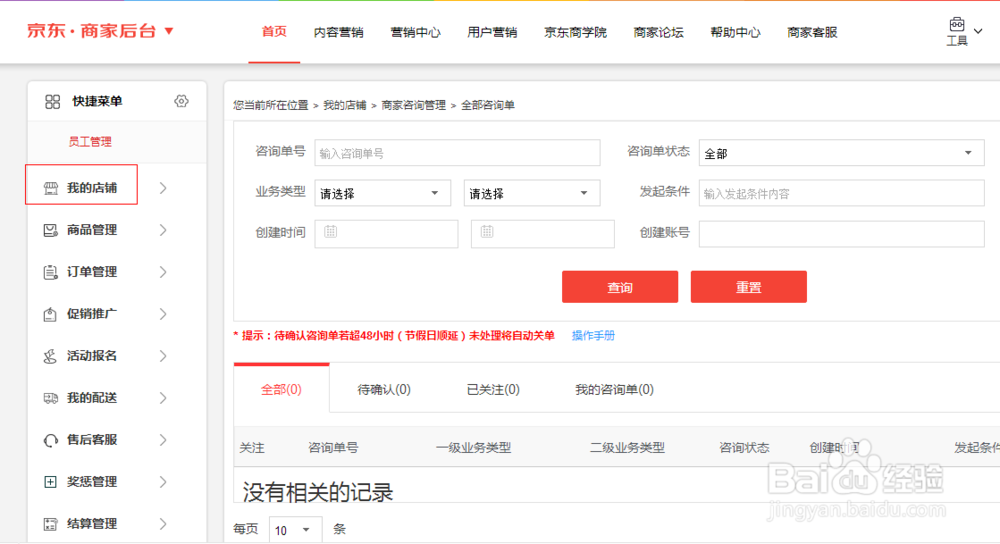Expand 促销推广 arrow chevron

(x=163, y=314)
